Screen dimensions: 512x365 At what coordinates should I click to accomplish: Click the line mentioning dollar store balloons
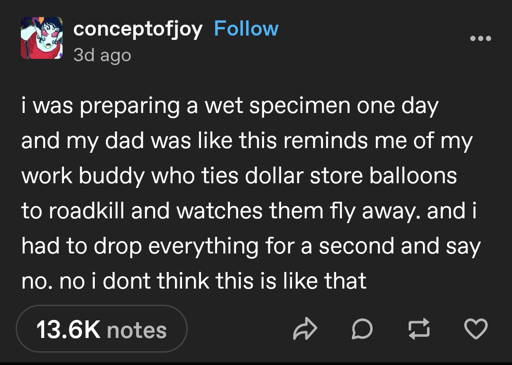pos(239,176)
